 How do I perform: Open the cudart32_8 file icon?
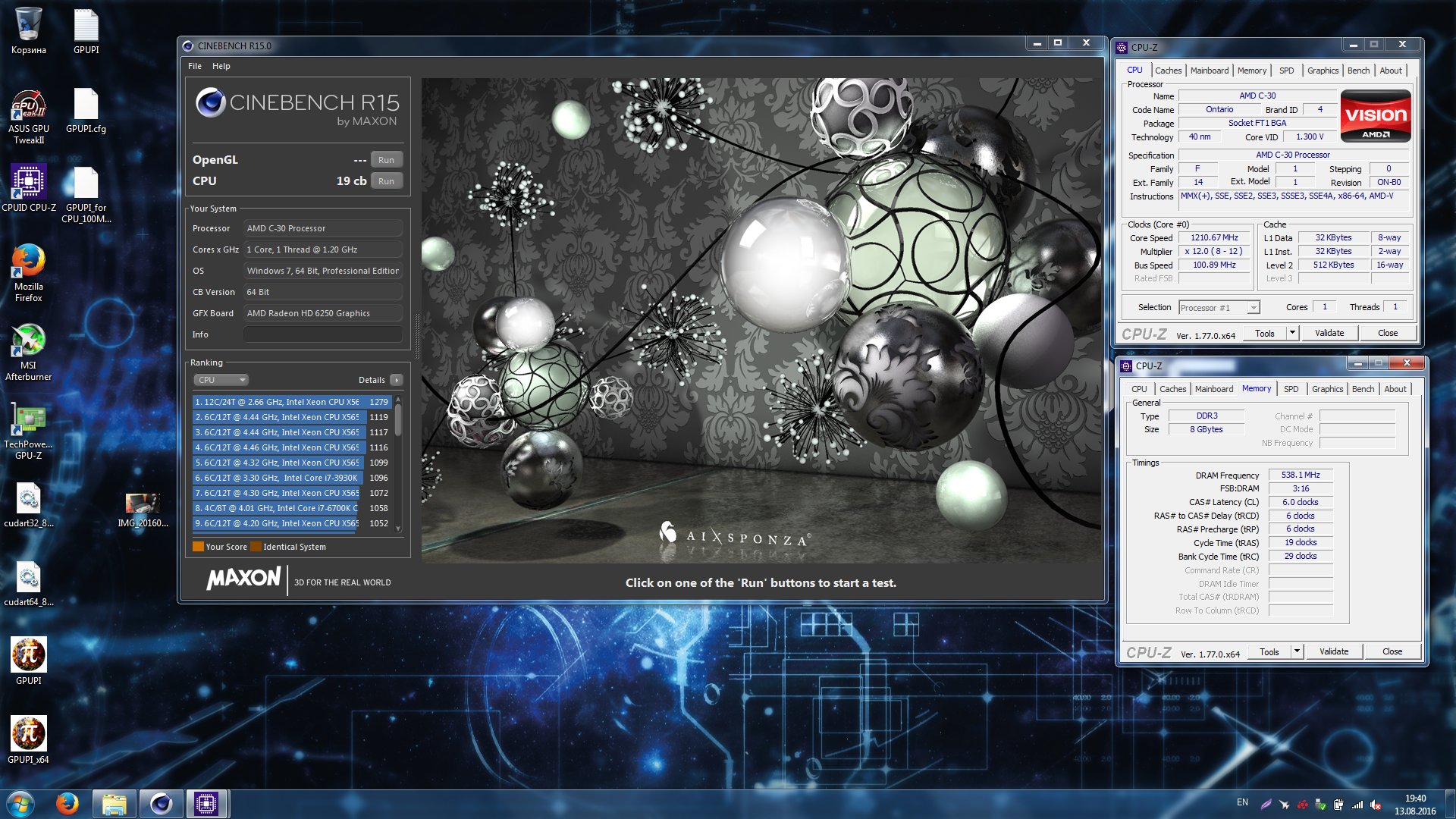tap(28, 505)
